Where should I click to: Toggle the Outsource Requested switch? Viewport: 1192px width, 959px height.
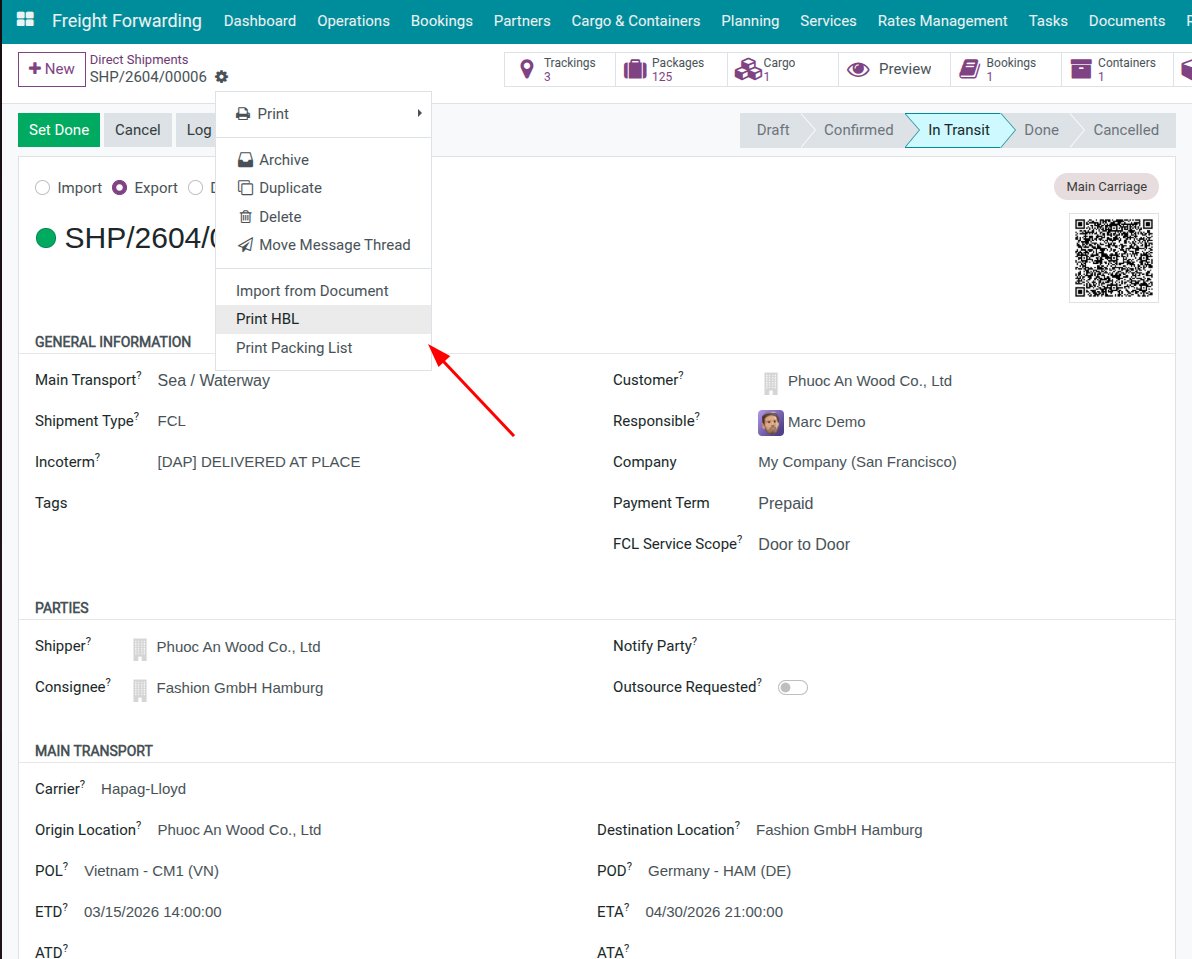tap(793, 688)
